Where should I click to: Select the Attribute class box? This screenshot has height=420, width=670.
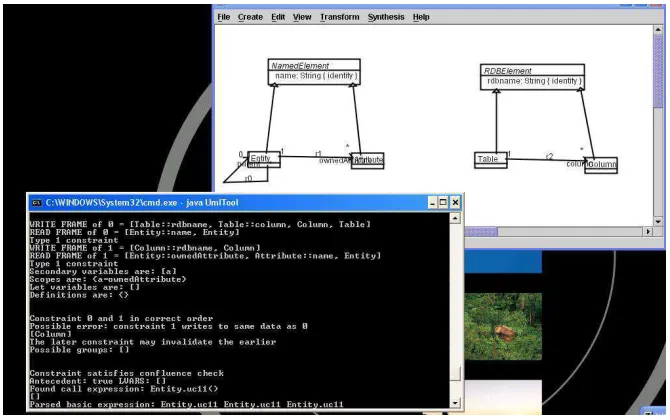[x=367, y=161]
